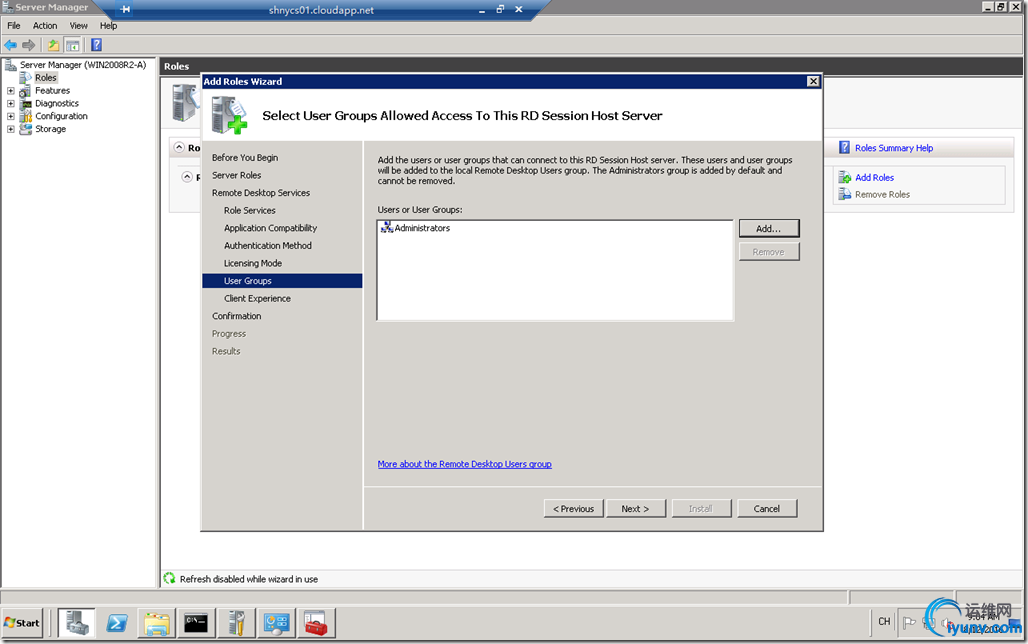Open the View menu
The height and width of the screenshot is (644, 1028).
[x=79, y=26]
